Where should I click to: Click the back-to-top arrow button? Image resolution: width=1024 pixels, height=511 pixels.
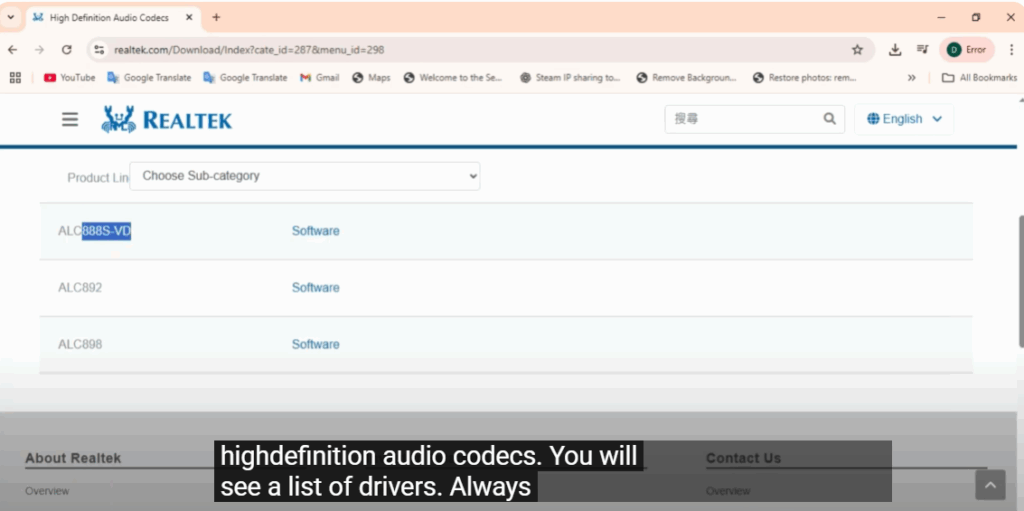[x=990, y=485]
